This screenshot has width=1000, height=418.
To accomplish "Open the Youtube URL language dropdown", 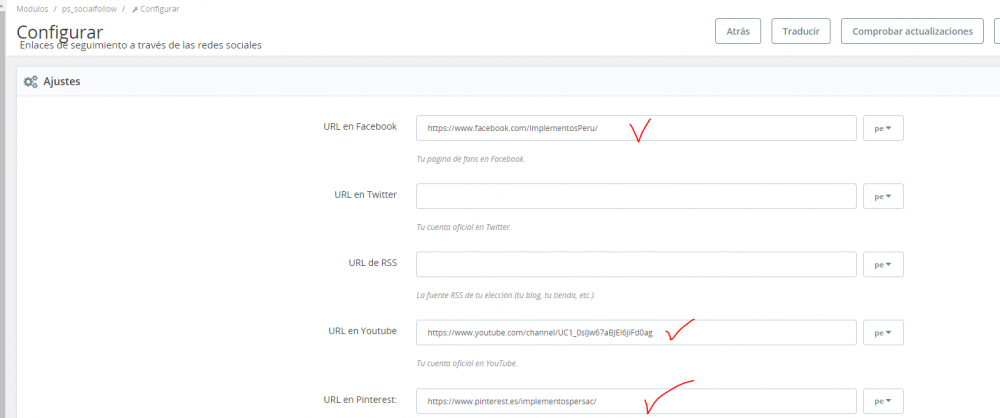I will pos(883,333).
